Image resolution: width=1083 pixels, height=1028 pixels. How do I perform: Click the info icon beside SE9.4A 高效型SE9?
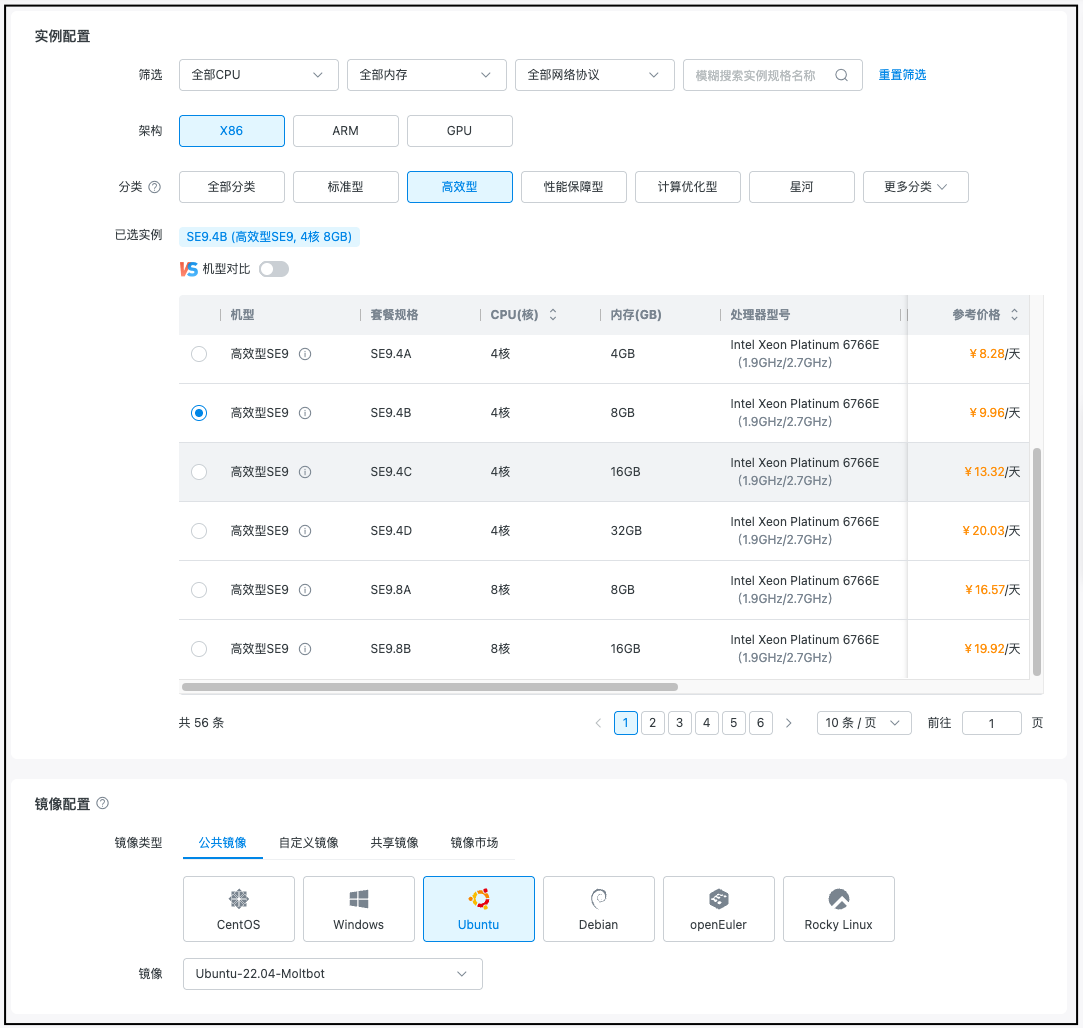pos(305,354)
